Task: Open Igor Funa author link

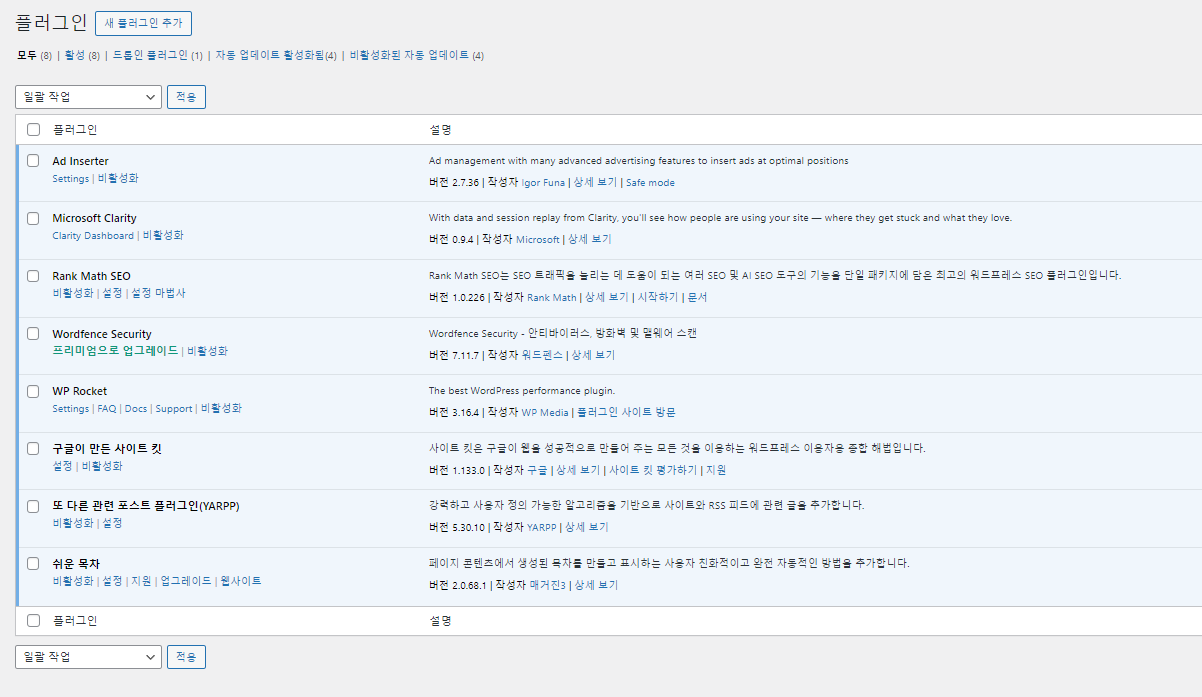Action: point(543,183)
